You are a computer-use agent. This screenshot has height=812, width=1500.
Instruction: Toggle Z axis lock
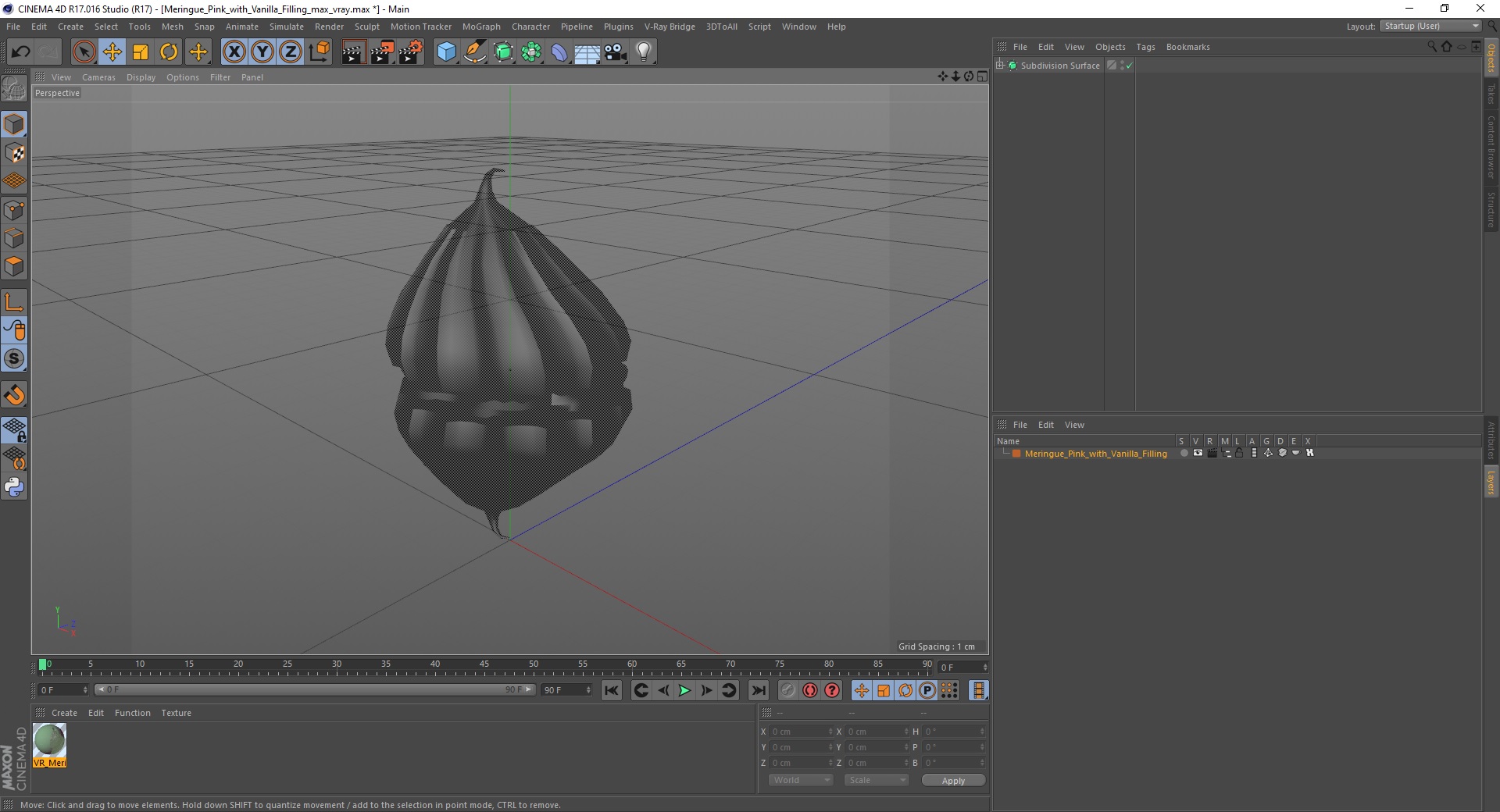coord(291,52)
